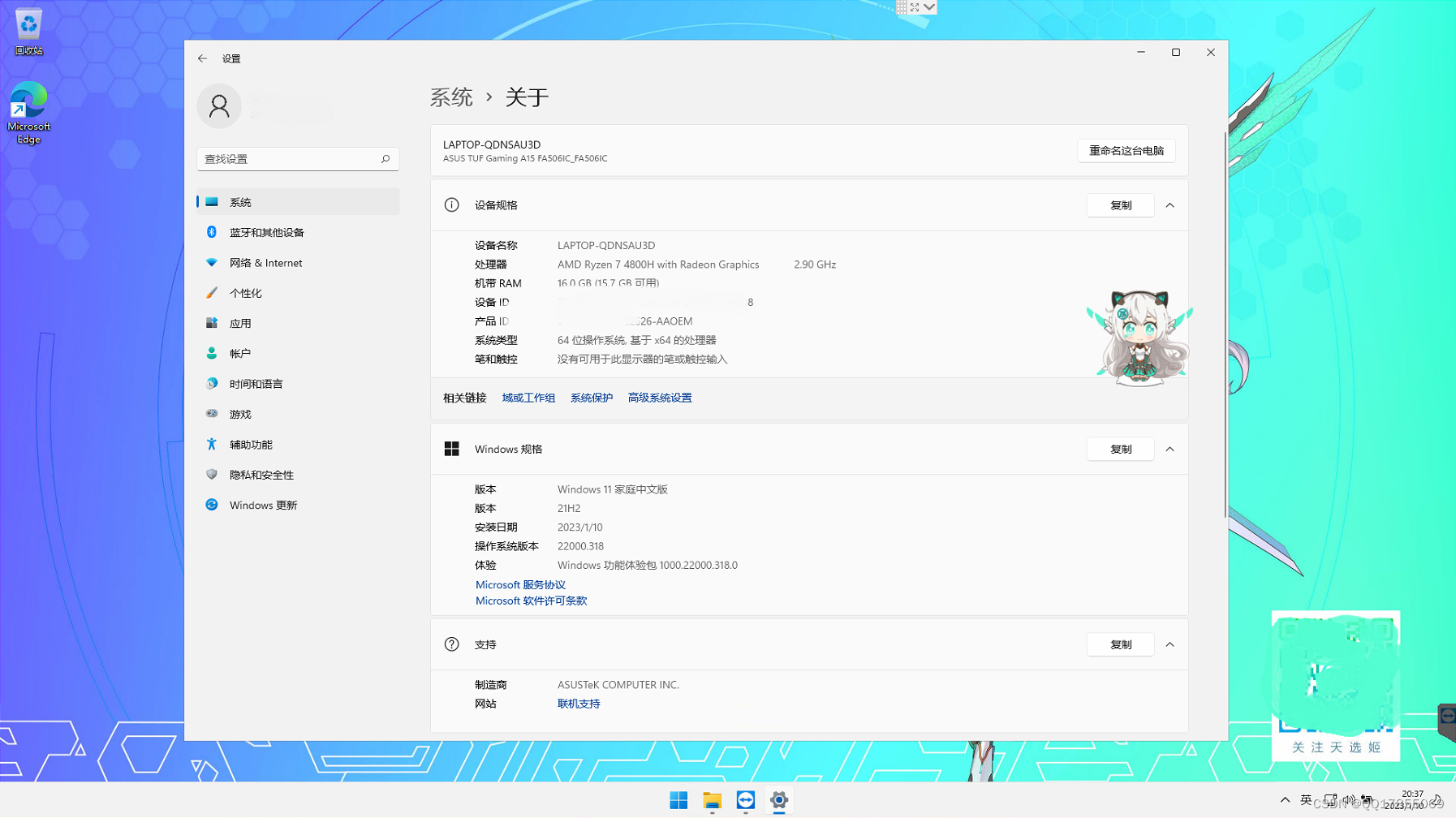Image resolution: width=1456 pixels, height=818 pixels.
Task: Open the 联机支持 website link
Action: pos(579,704)
